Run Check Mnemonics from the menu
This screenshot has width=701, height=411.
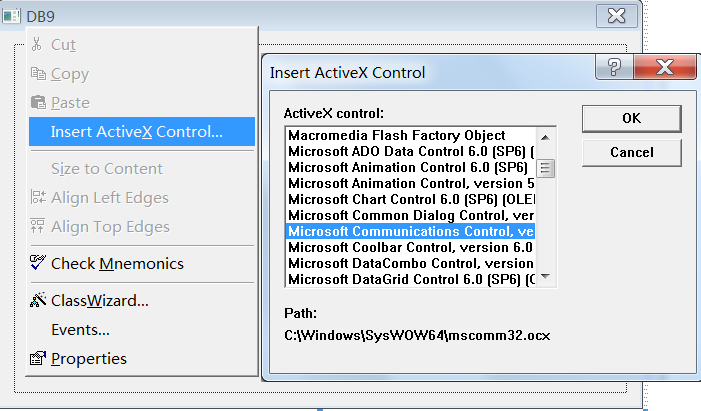(142, 263)
